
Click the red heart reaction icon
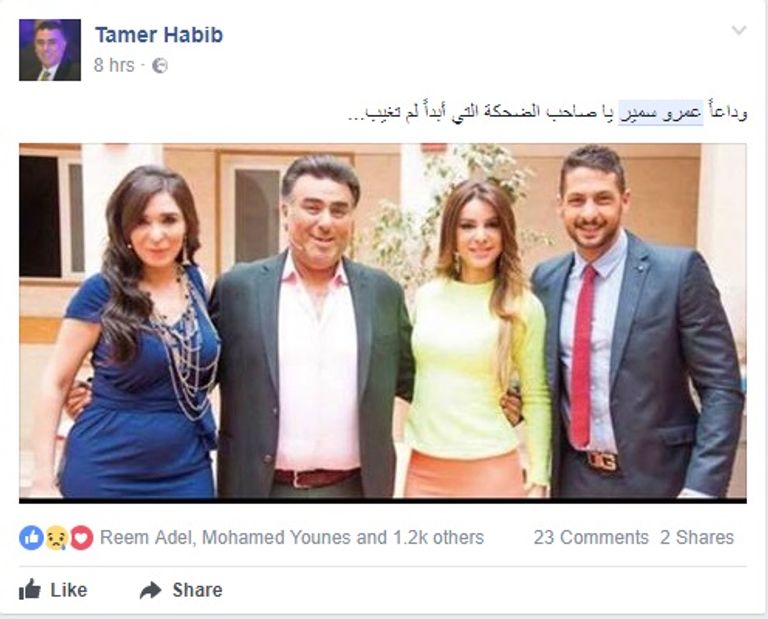click(x=82, y=538)
